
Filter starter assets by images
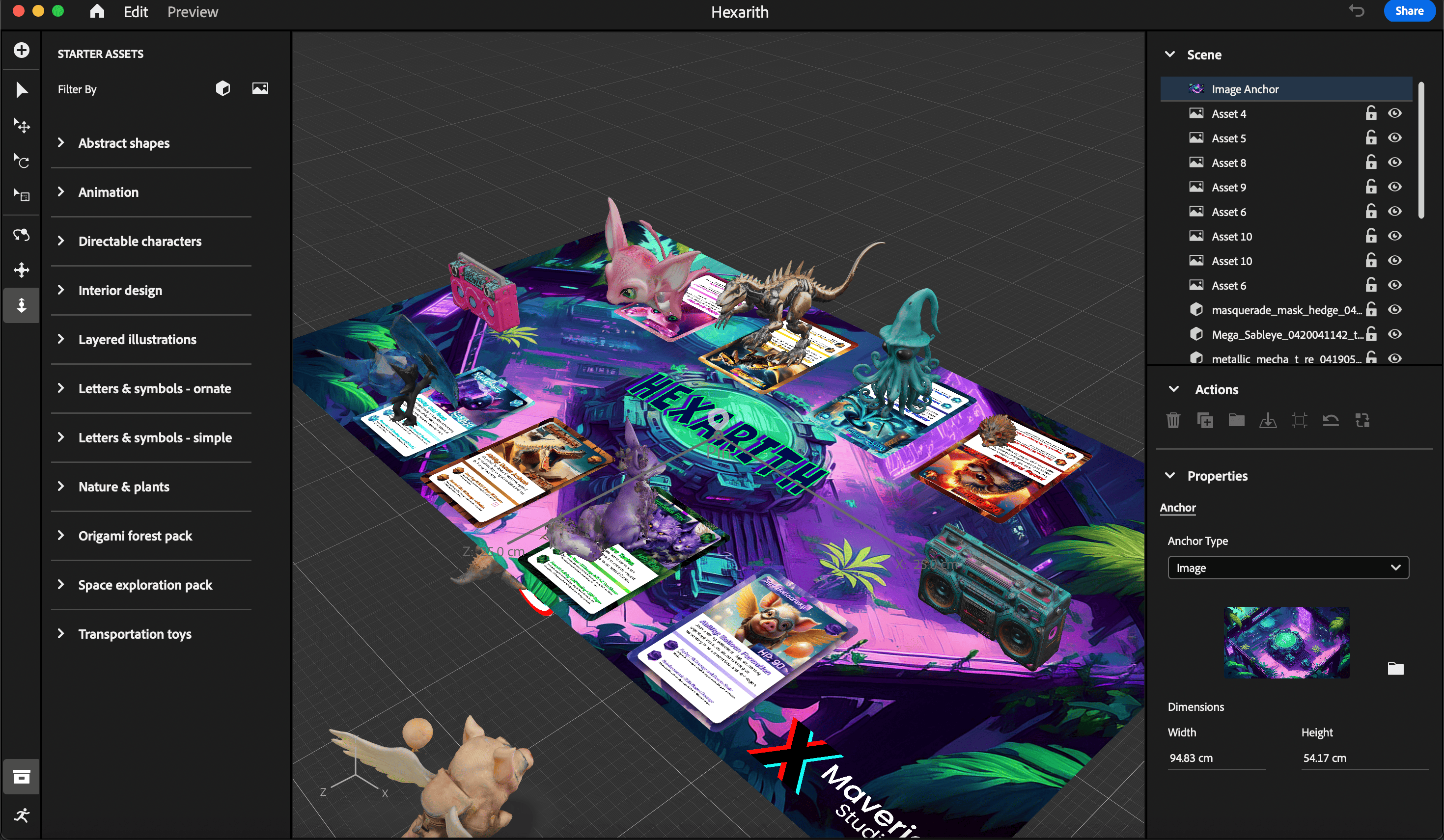(x=260, y=88)
